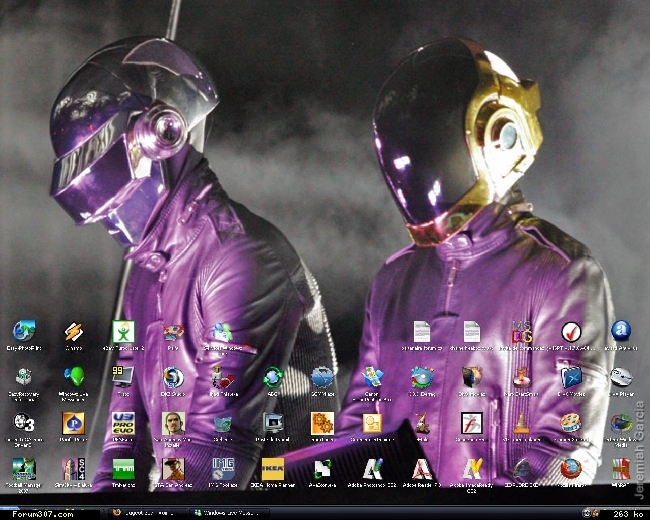Open the DivX Movies folder shortcut
Viewport: 650px width, 520px height.
(472, 377)
